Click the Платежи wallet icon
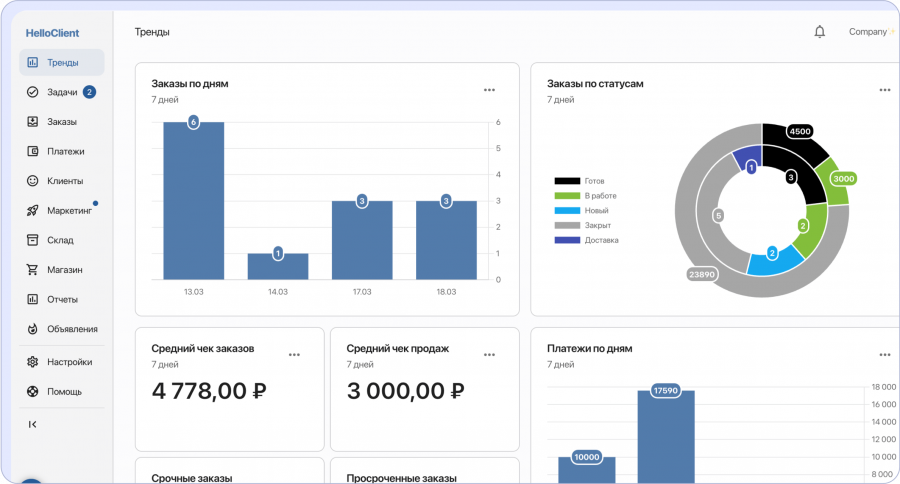Screen dimensions: 900x484 pyautogui.click(x=33, y=151)
